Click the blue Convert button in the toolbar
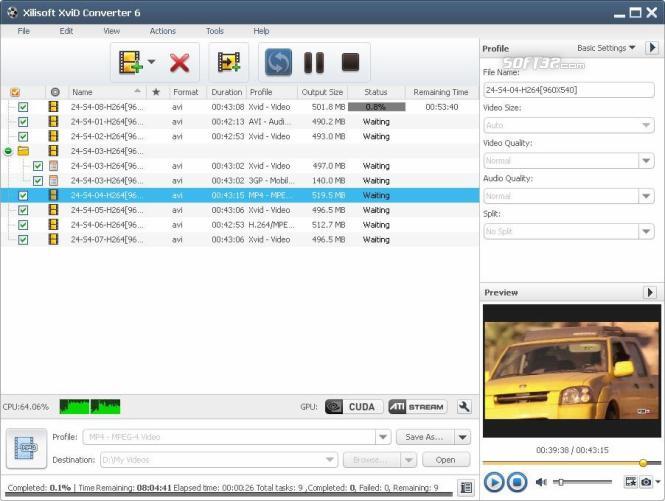Image resolution: width=665 pixels, height=501 pixels. [x=278, y=62]
